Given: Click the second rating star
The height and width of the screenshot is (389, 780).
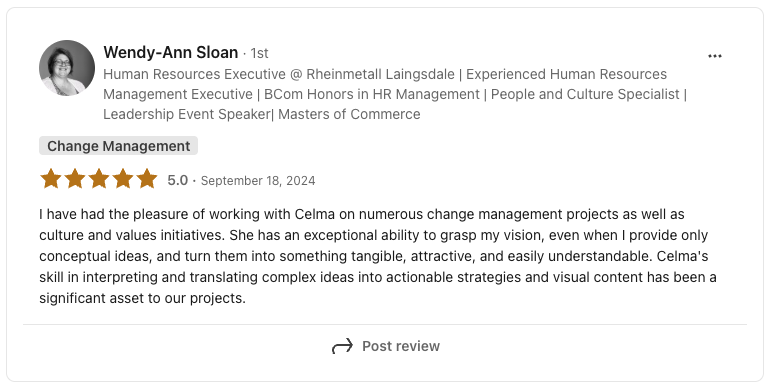Looking at the screenshot, I should click(x=75, y=179).
